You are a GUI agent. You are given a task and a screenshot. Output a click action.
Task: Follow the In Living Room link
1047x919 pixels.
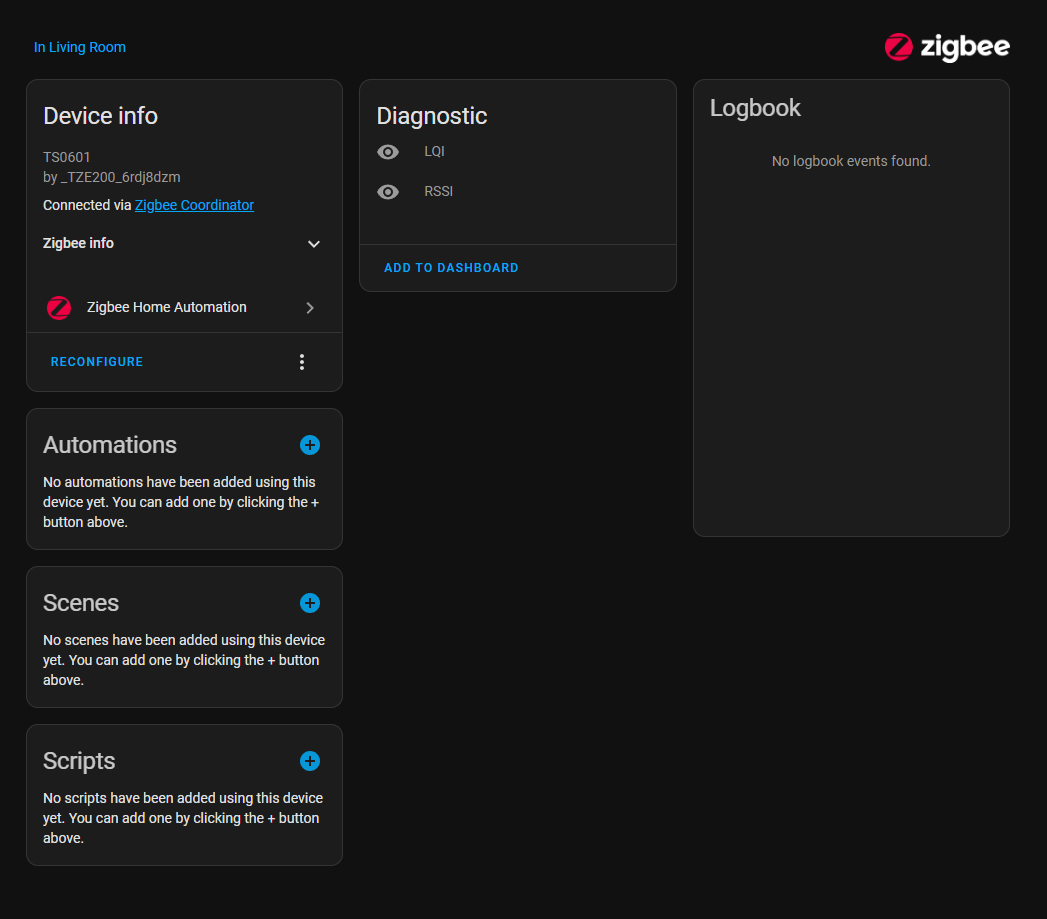[x=80, y=47]
